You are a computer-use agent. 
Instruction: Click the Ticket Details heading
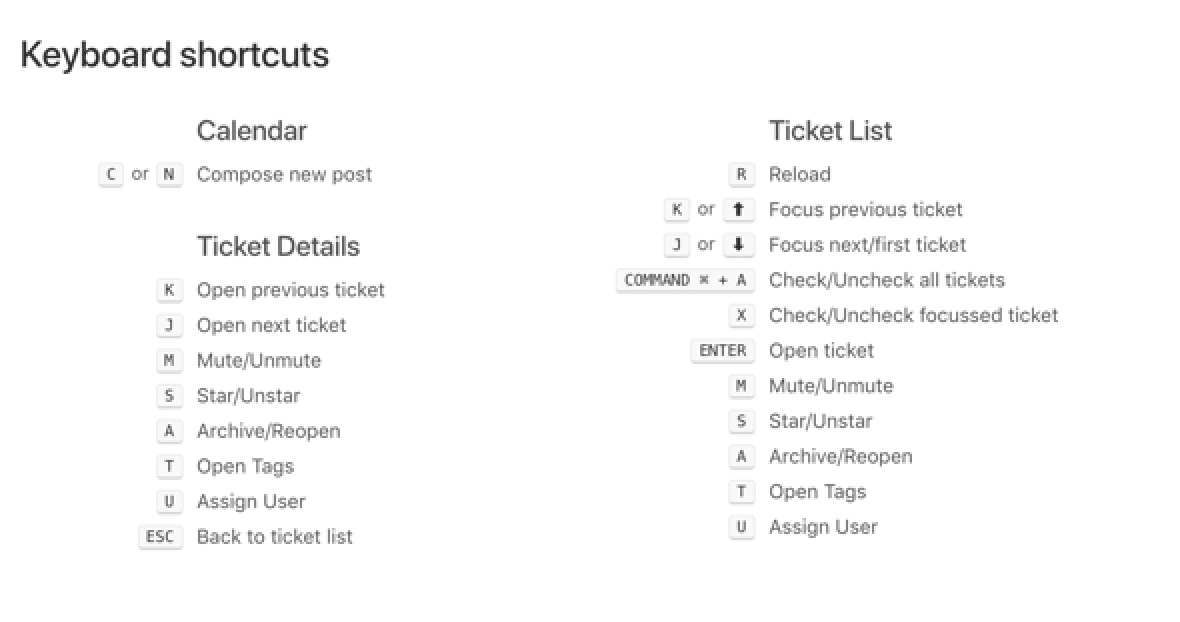(278, 247)
